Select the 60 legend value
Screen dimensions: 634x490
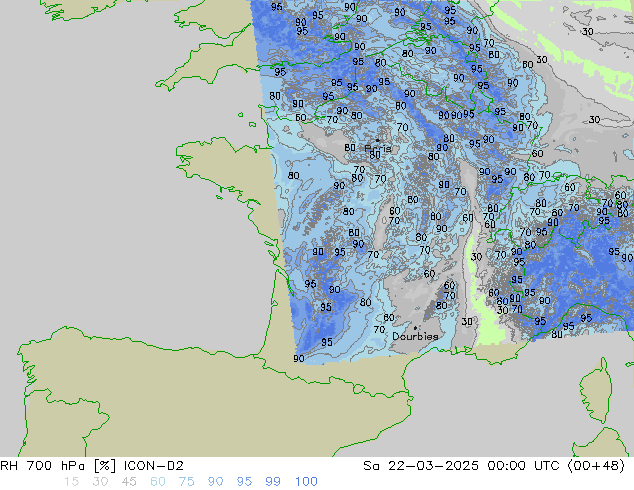[158, 481]
